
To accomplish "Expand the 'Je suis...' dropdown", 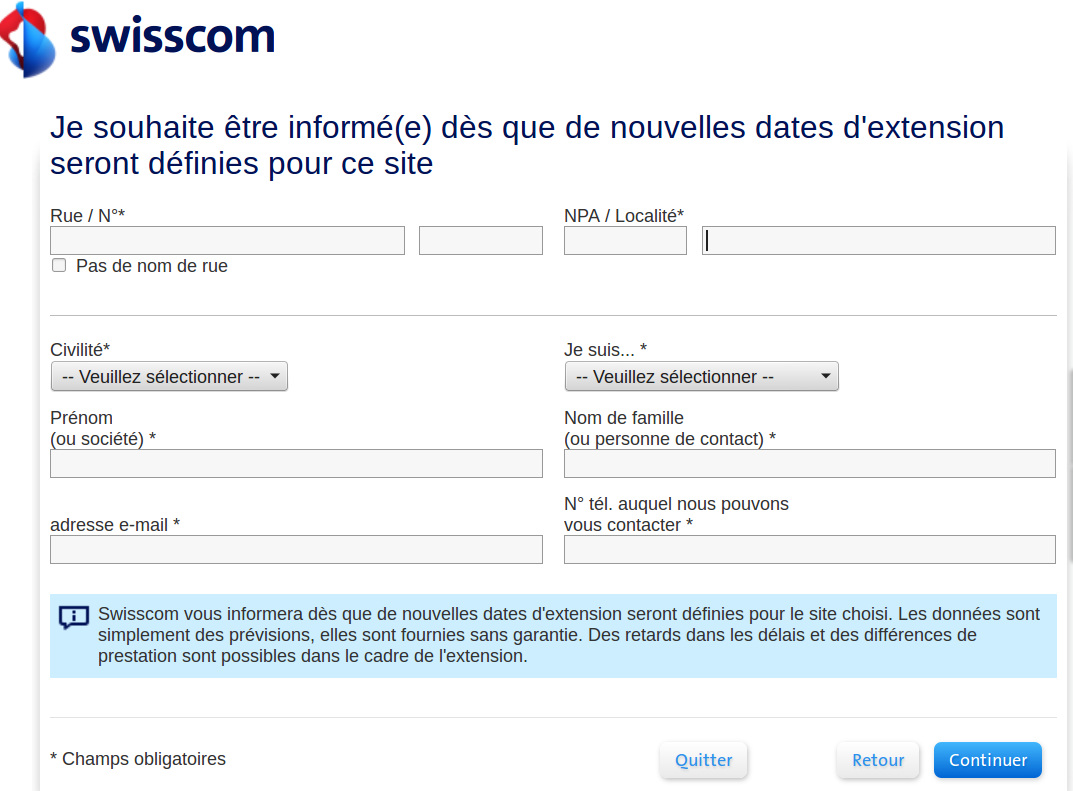I will tap(701, 377).
